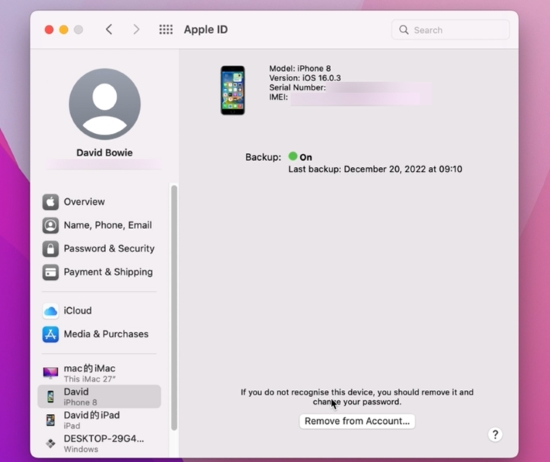This screenshot has height=462, width=550.
Task: Click the iPhone 8 icon in sidebar
Action: (x=51, y=396)
